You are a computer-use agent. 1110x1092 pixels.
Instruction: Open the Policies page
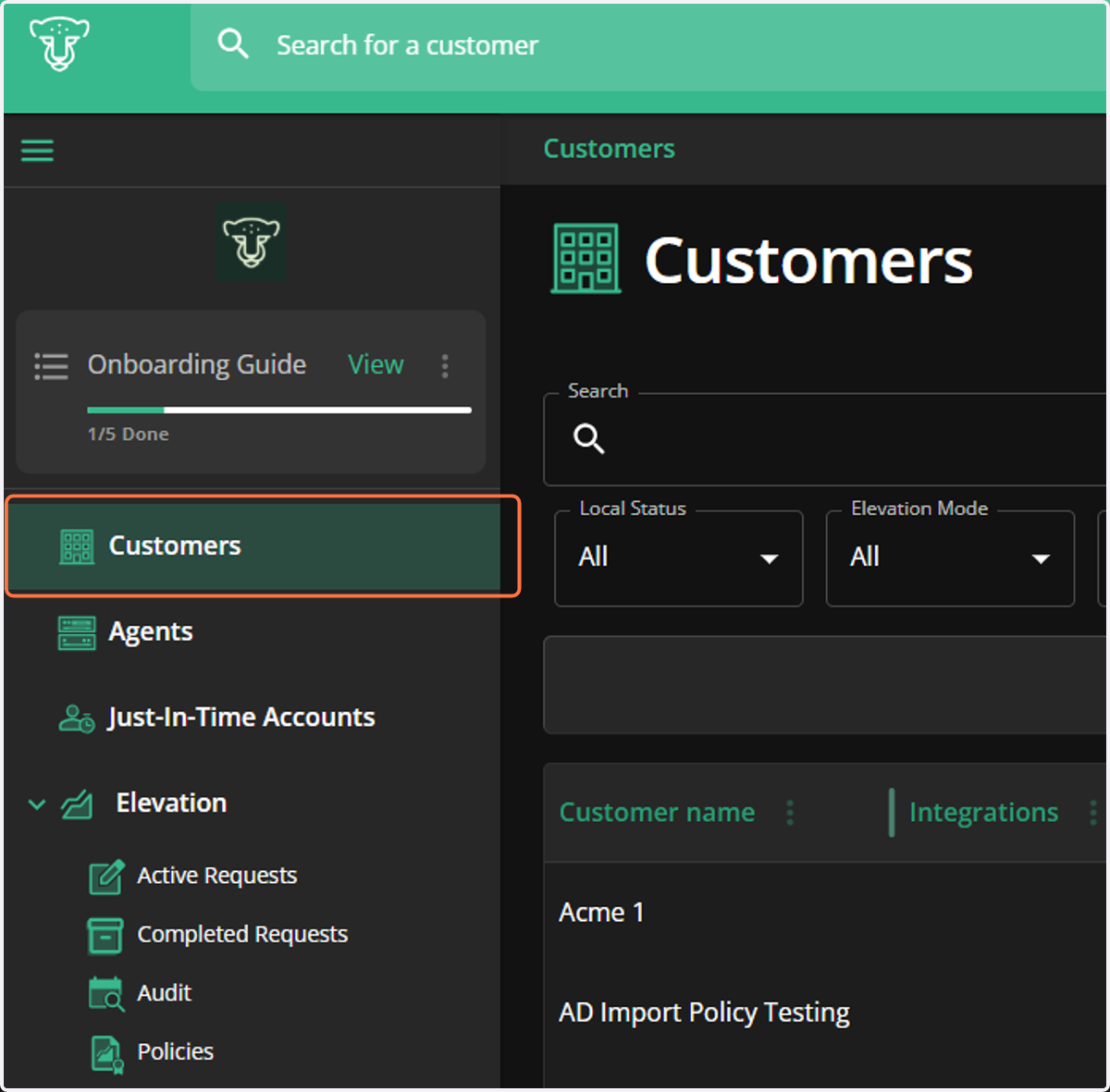tap(175, 1051)
